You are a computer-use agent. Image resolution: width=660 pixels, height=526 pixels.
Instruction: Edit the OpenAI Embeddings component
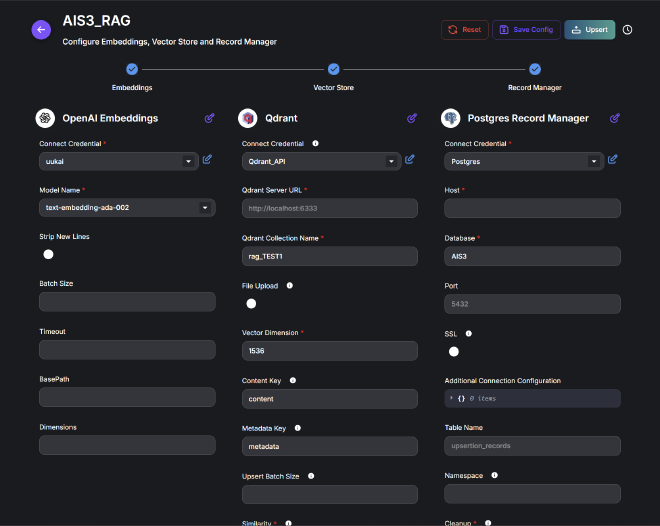(x=209, y=118)
